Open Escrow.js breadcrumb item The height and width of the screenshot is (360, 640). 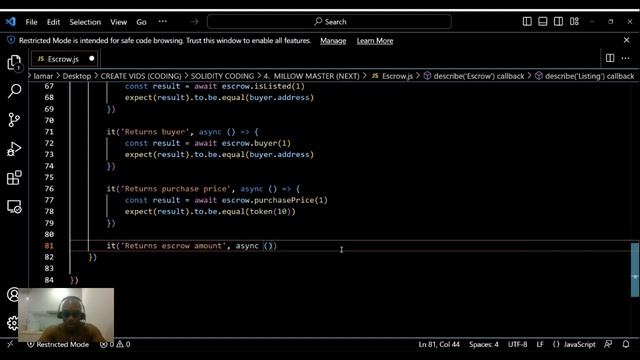click(x=392, y=76)
